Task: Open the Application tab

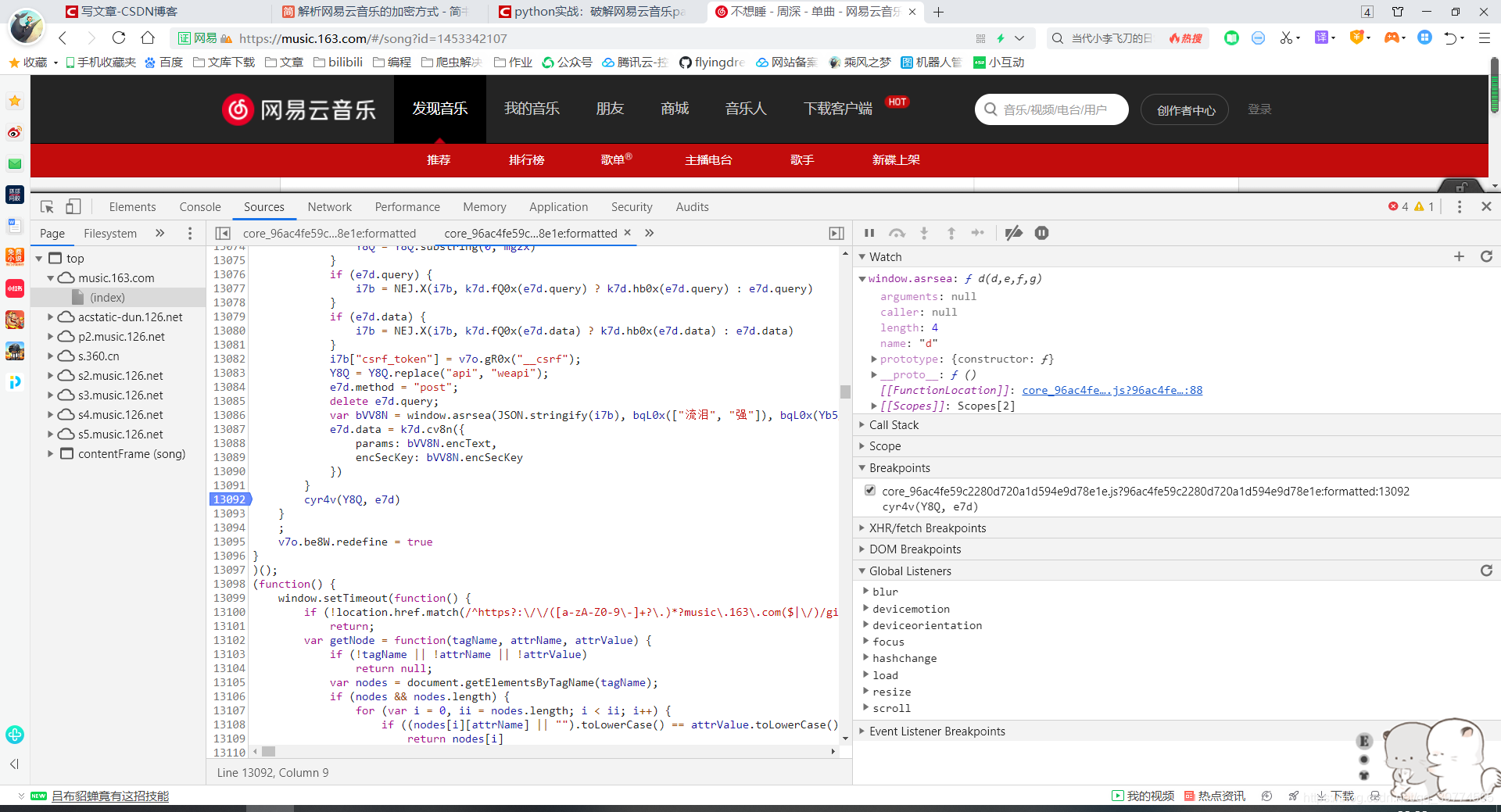Action: (558, 207)
